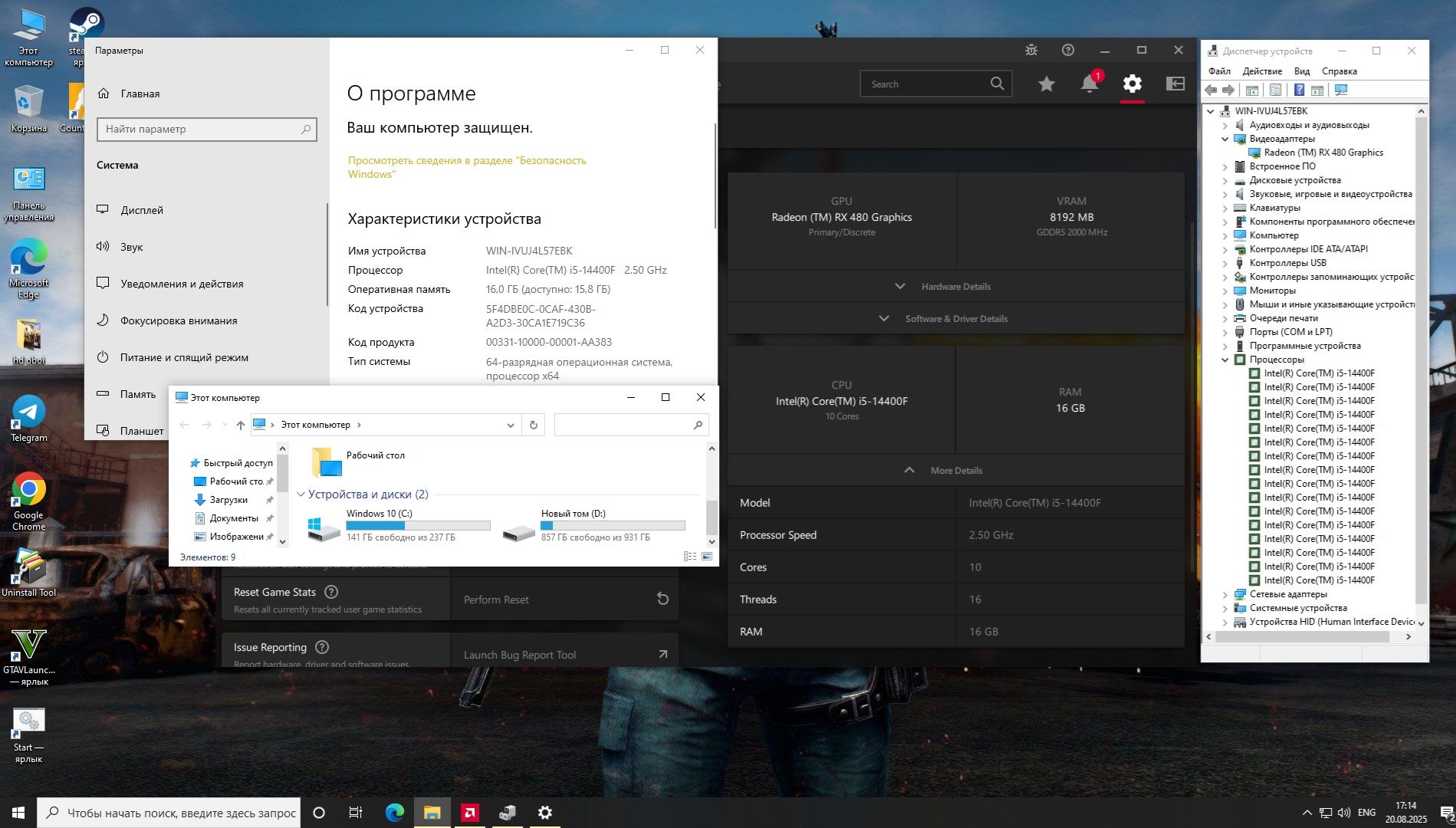
Task: Open the Справка menu
Action: 1339,71
